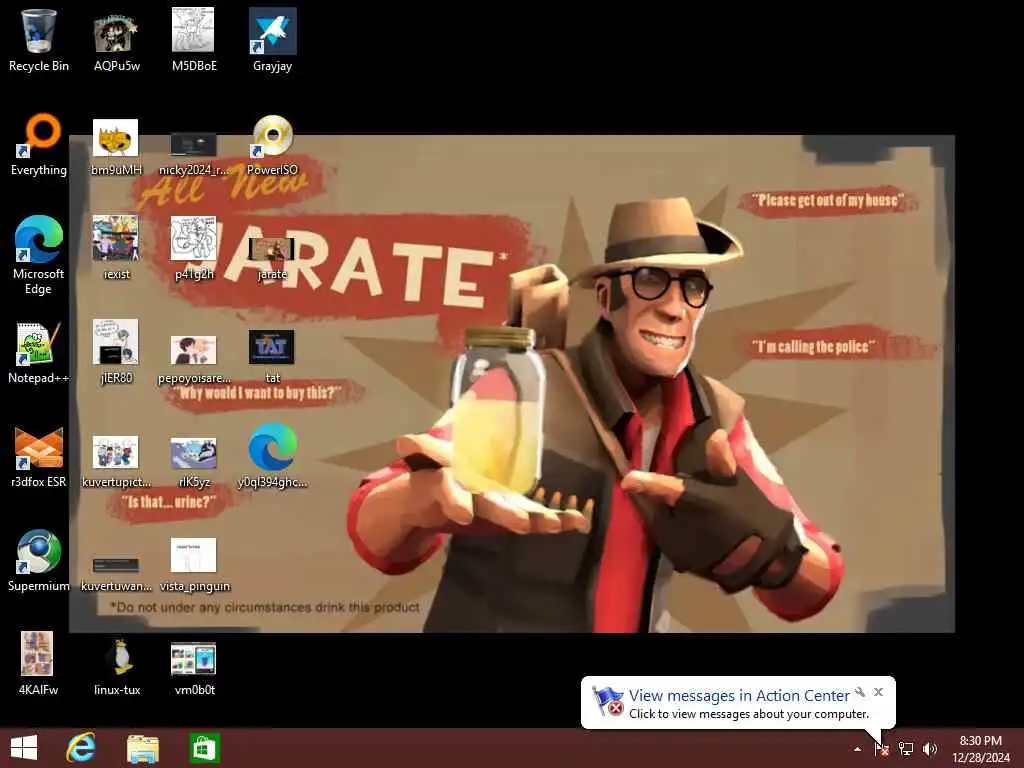The image size is (1024, 768).
Task: Open the volume speaker tray icon
Action: click(x=930, y=749)
